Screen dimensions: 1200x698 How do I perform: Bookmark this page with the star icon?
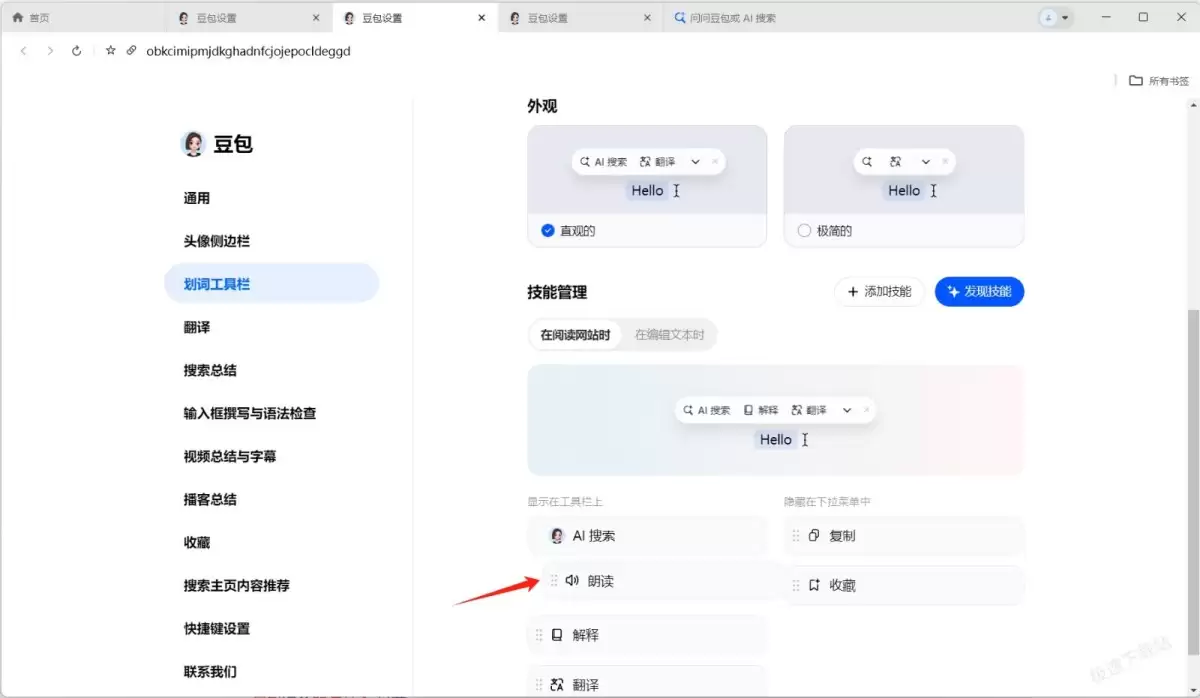click(111, 51)
